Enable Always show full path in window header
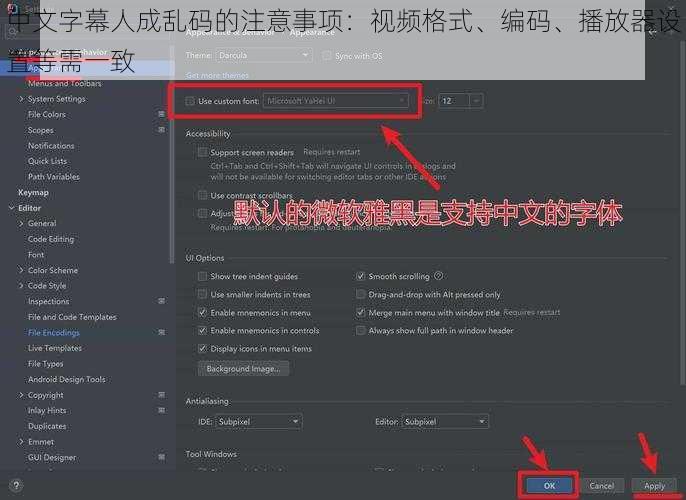 360,330
